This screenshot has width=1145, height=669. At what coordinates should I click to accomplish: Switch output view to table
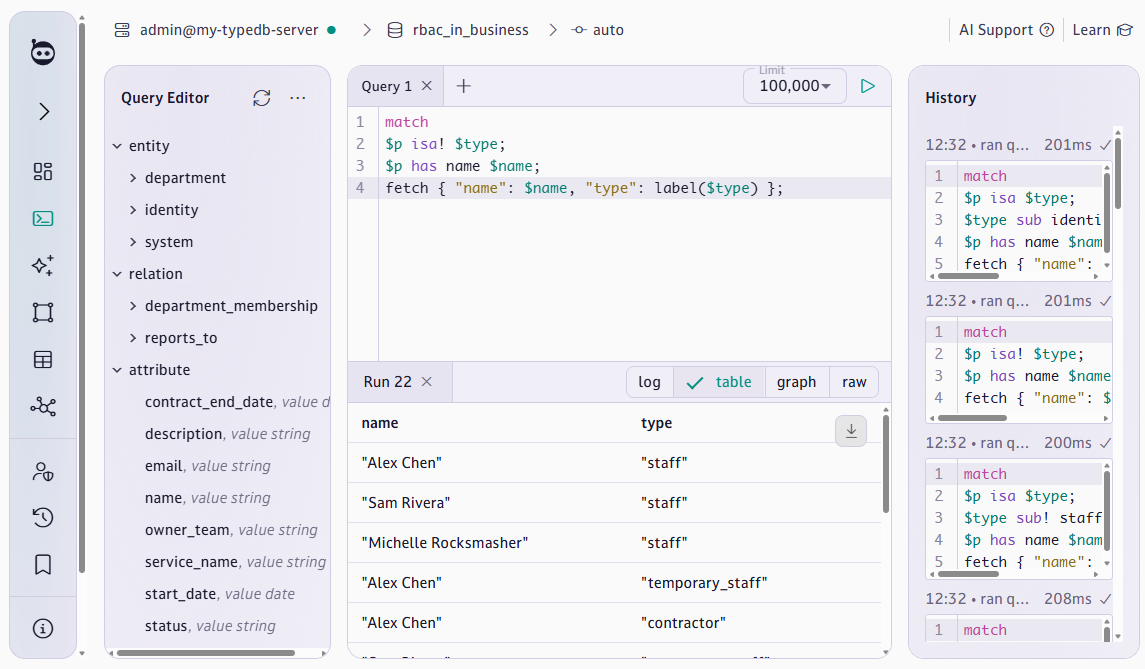[x=719, y=382]
